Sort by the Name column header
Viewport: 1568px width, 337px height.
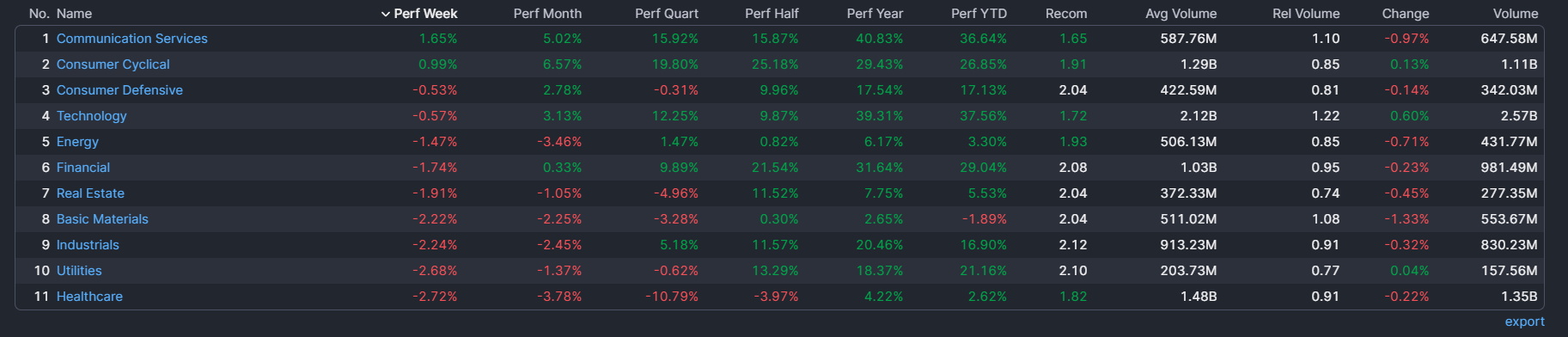pos(74,14)
